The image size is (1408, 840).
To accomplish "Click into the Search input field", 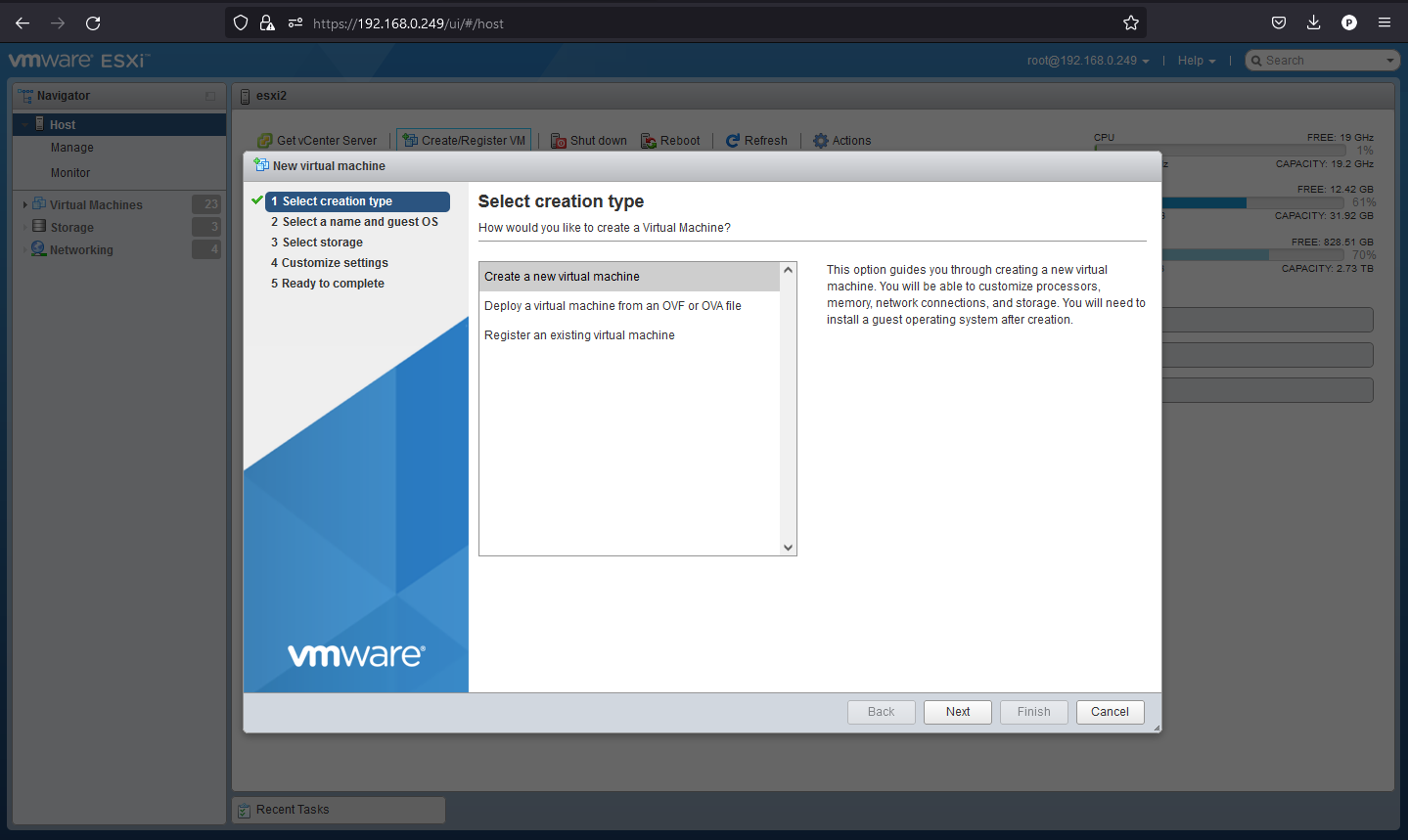I will (1323, 61).
